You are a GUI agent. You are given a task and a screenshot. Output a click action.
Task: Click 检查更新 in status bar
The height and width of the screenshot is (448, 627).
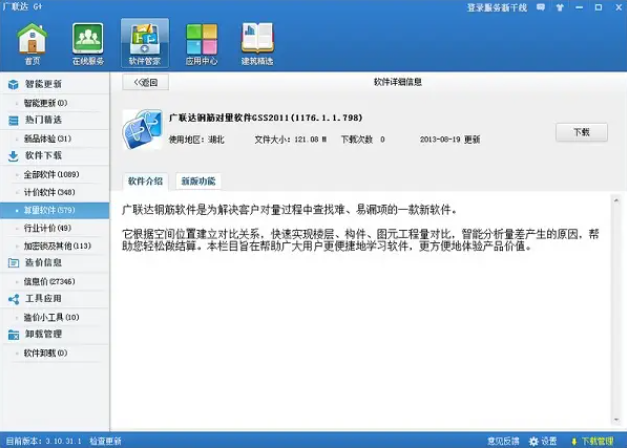105,441
